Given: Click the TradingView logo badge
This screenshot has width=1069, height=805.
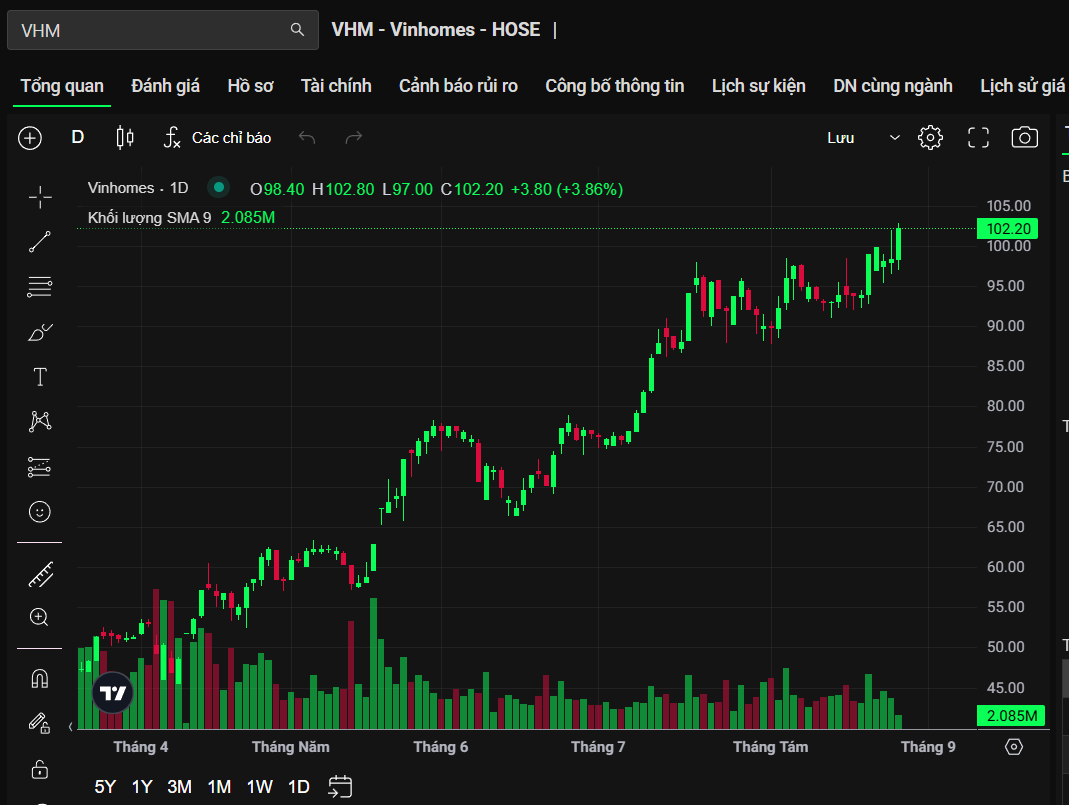Looking at the screenshot, I should tap(113, 693).
